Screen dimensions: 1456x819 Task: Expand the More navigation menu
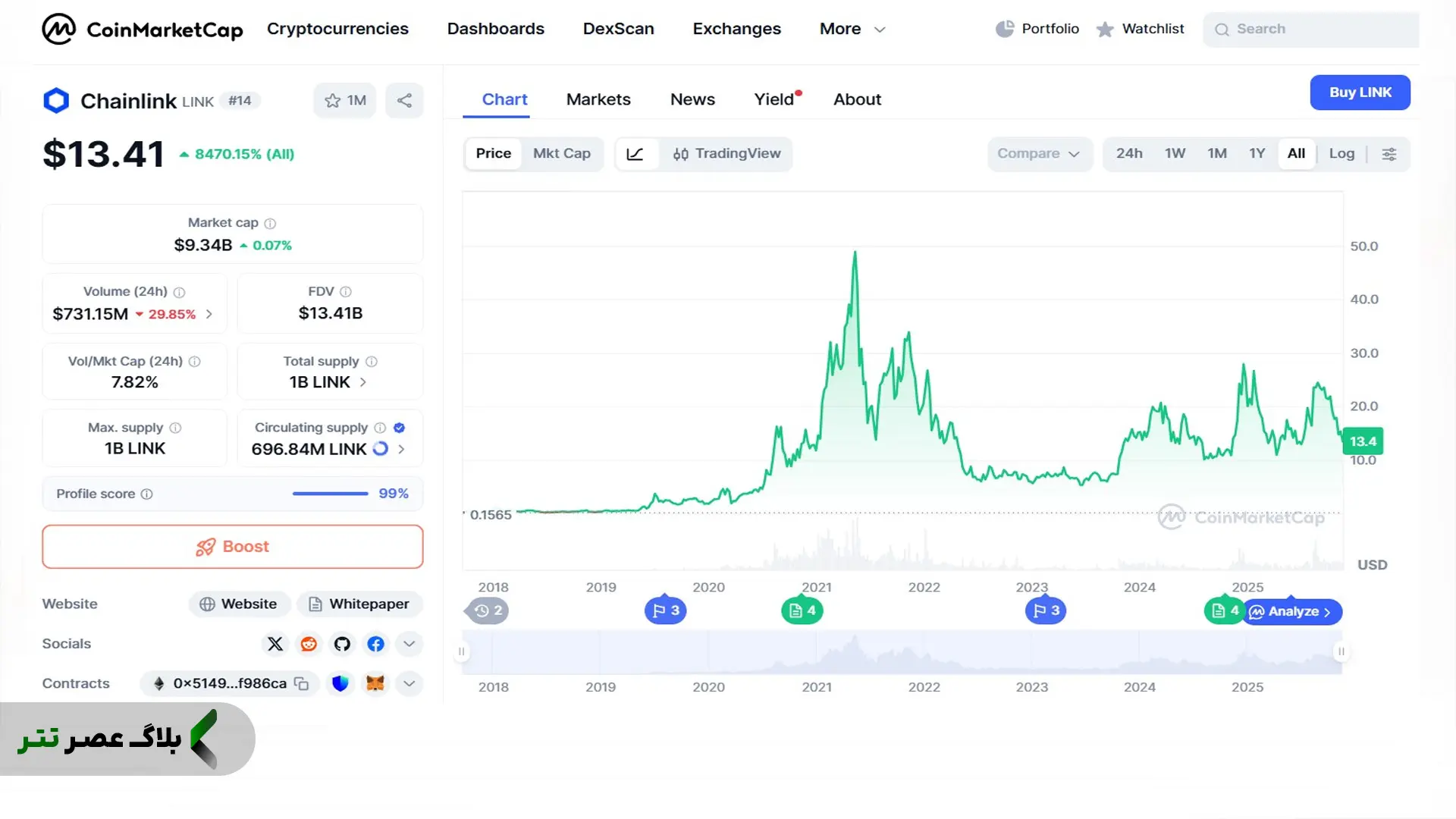pos(852,29)
